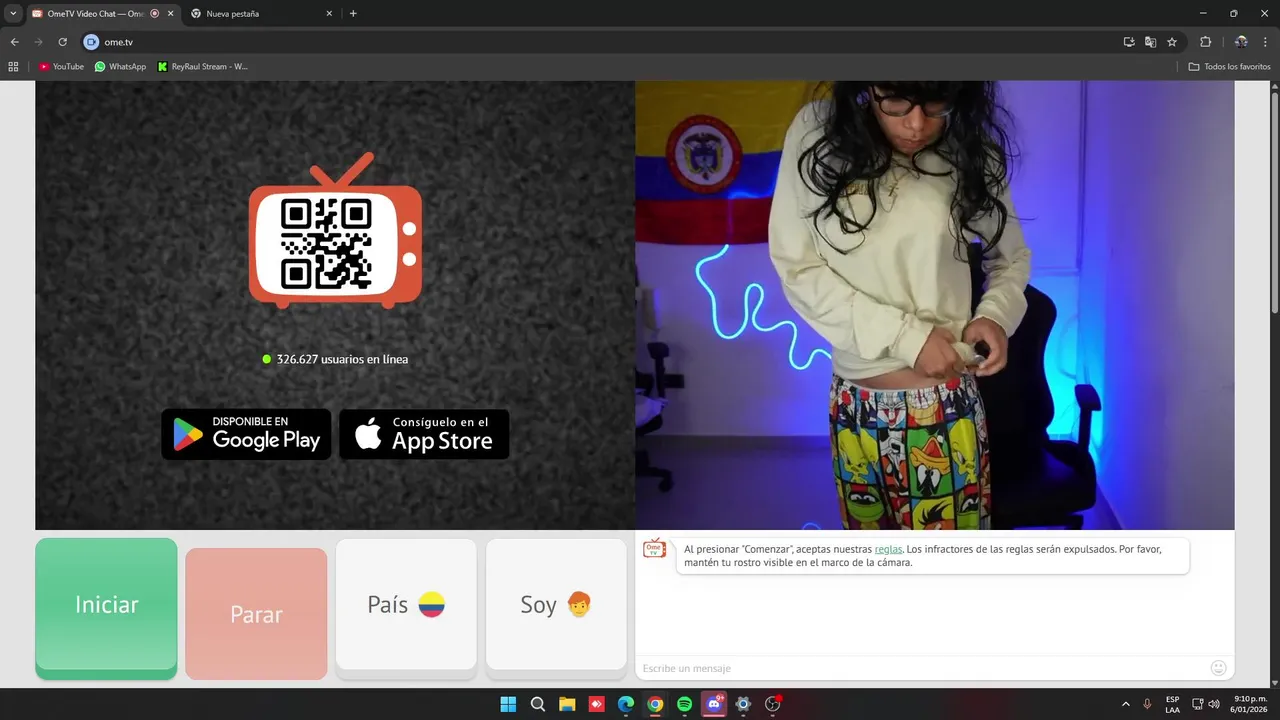
Task: Install the OmeTV app from address bar
Action: tap(1129, 42)
